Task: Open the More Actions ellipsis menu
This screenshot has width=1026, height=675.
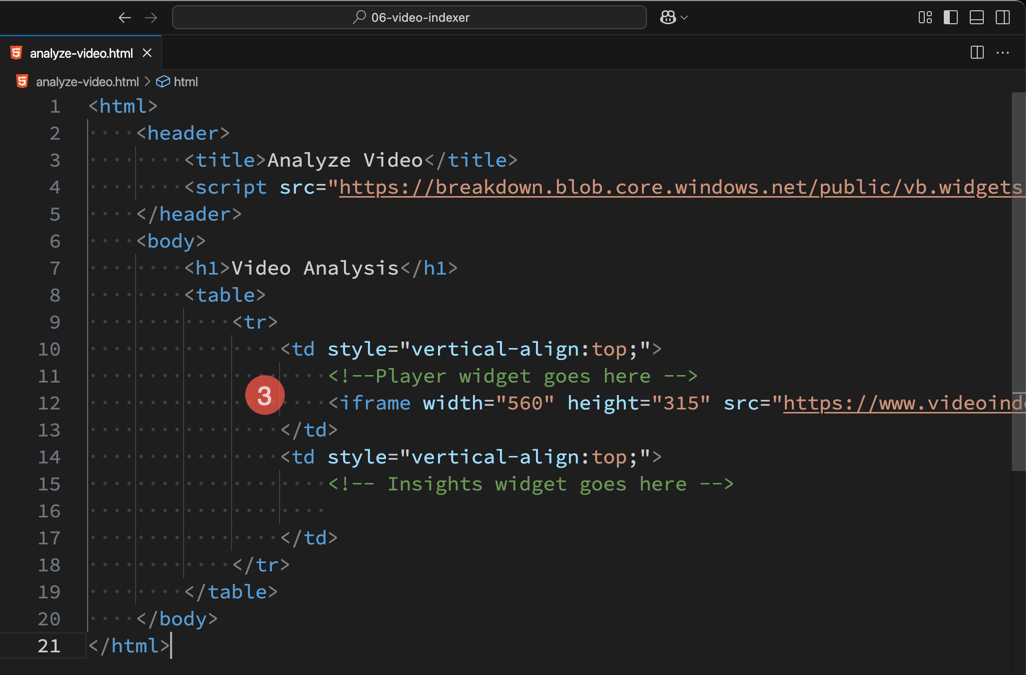Action: (x=1002, y=52)
